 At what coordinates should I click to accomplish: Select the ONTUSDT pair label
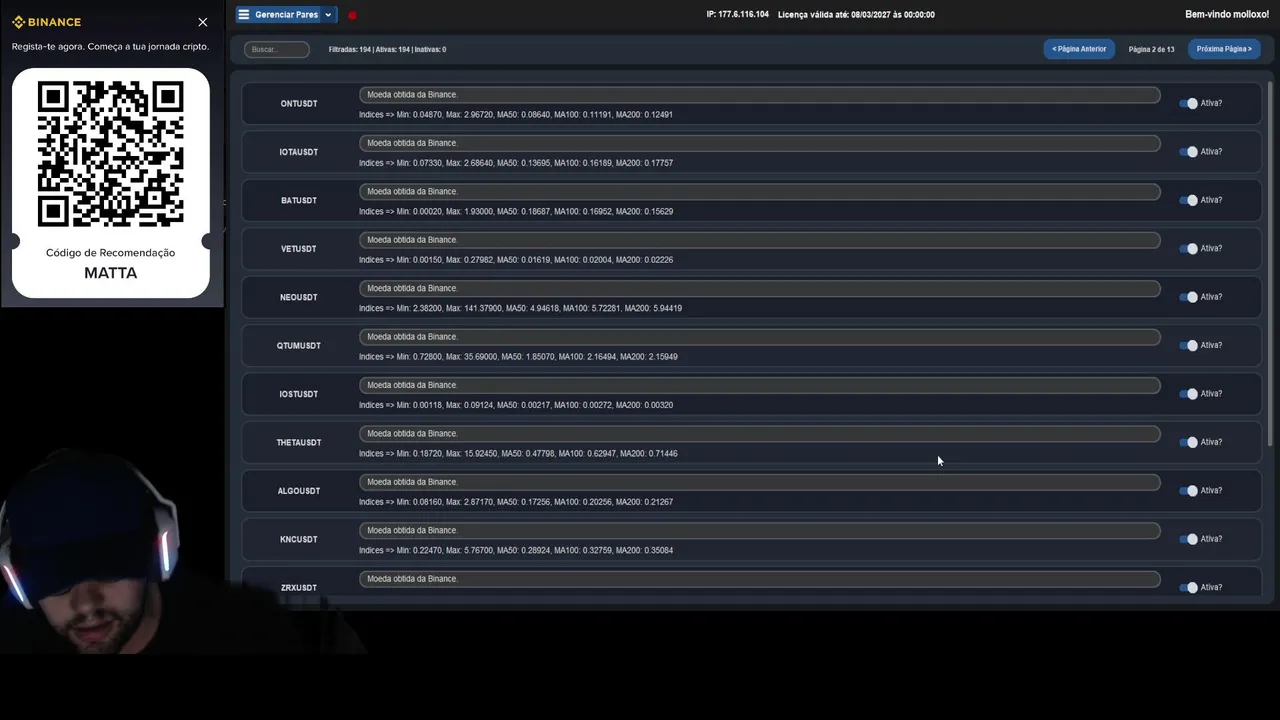pos(299,104)
